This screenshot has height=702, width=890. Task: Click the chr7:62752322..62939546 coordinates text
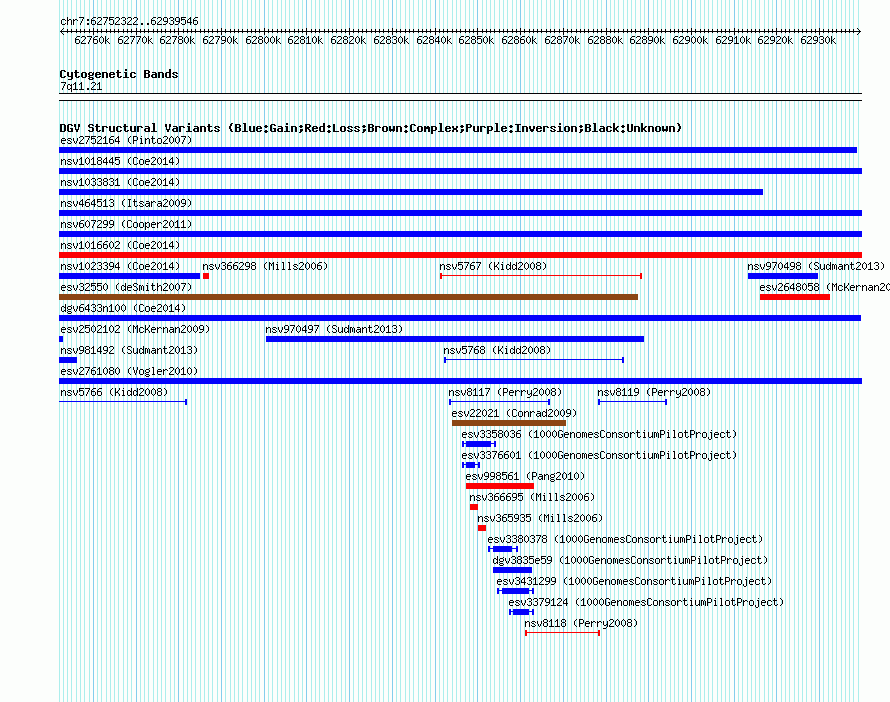(129, 21)
